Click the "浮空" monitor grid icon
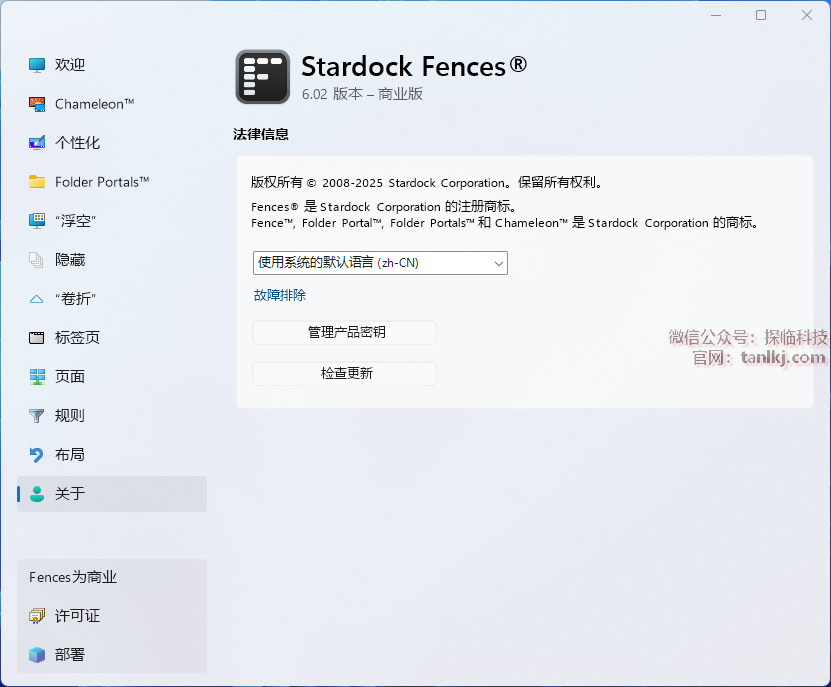The height and width of the screenshot is (687, 831). coord(37,221)
